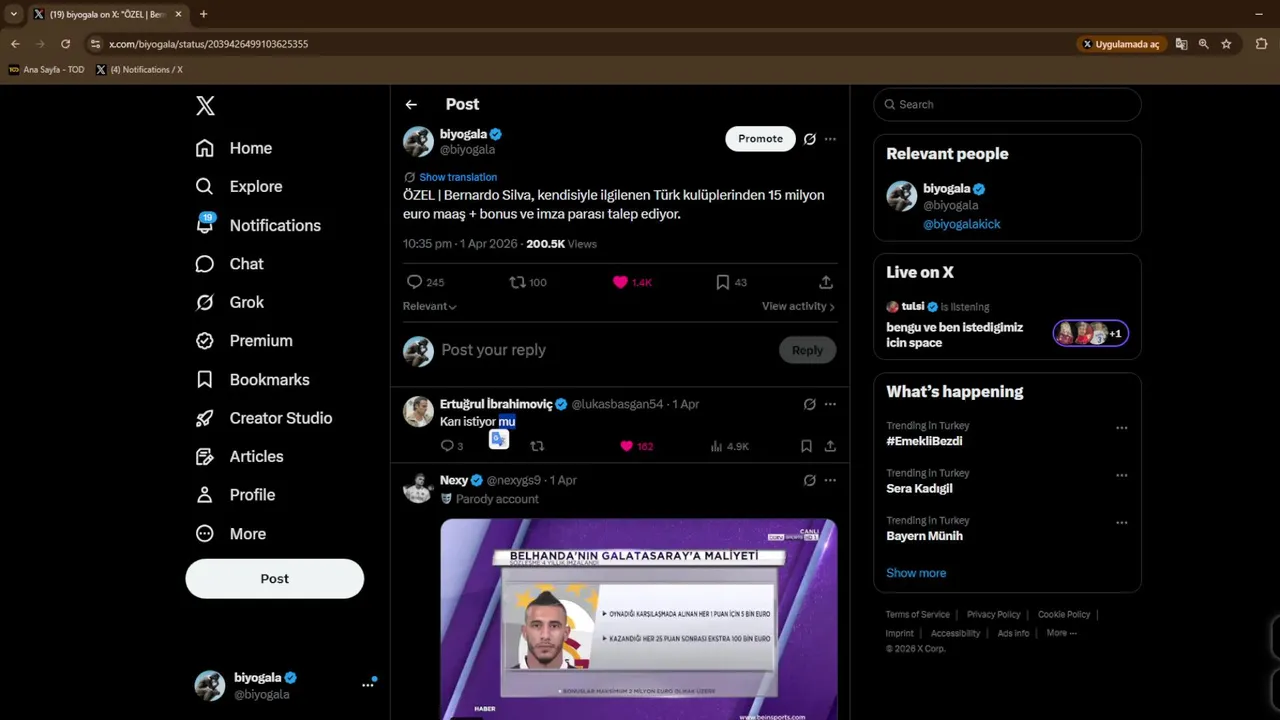This screenshot has width=1280, height=720.
Task: Open Explore from the sidebar
Action: pyautogui.click(x=239, y=186)
